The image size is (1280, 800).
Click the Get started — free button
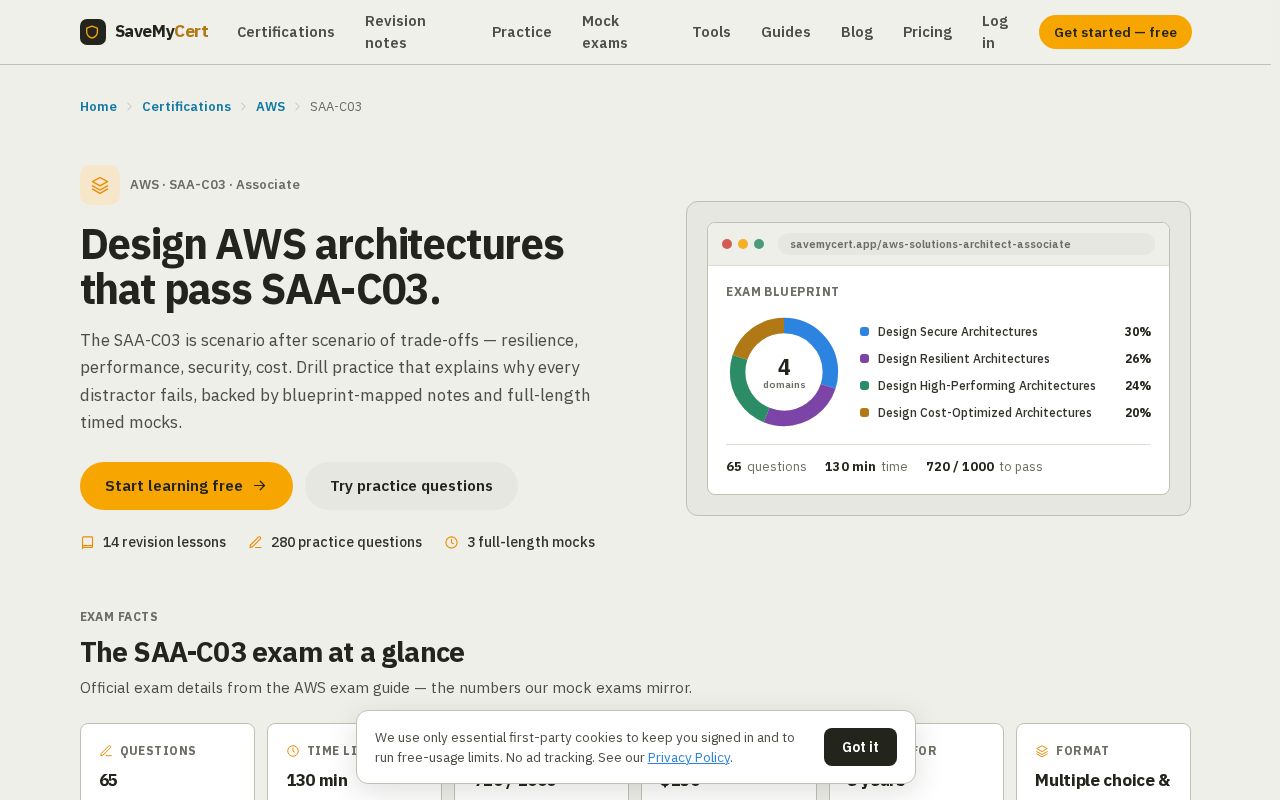pyautogui.click(x=1115, y=32)
